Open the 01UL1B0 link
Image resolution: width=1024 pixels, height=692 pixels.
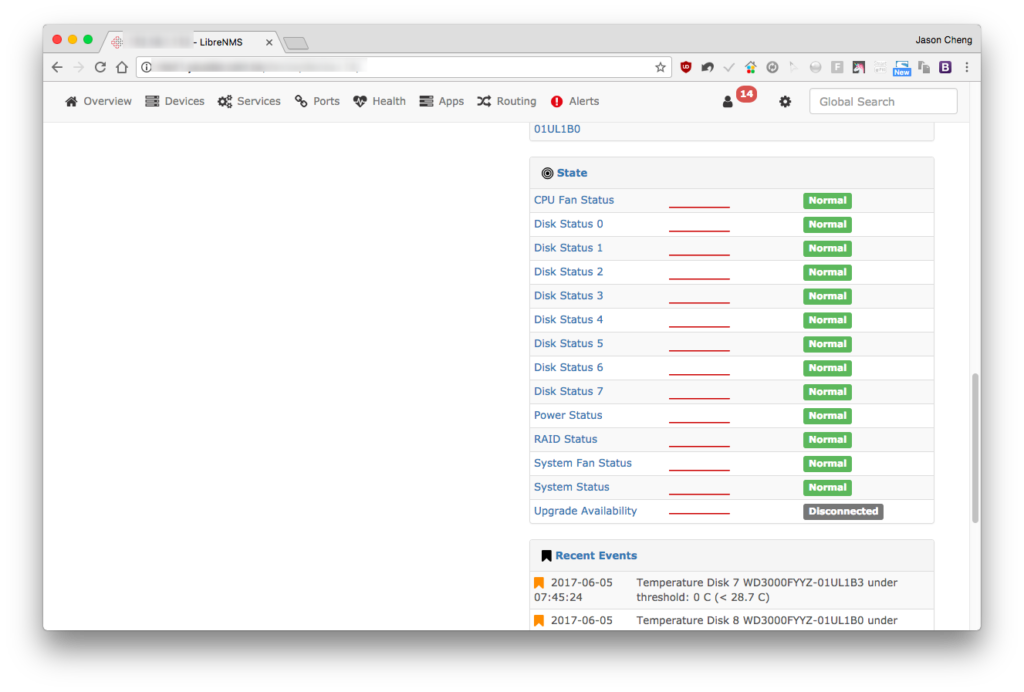click(x=557, y=129)
